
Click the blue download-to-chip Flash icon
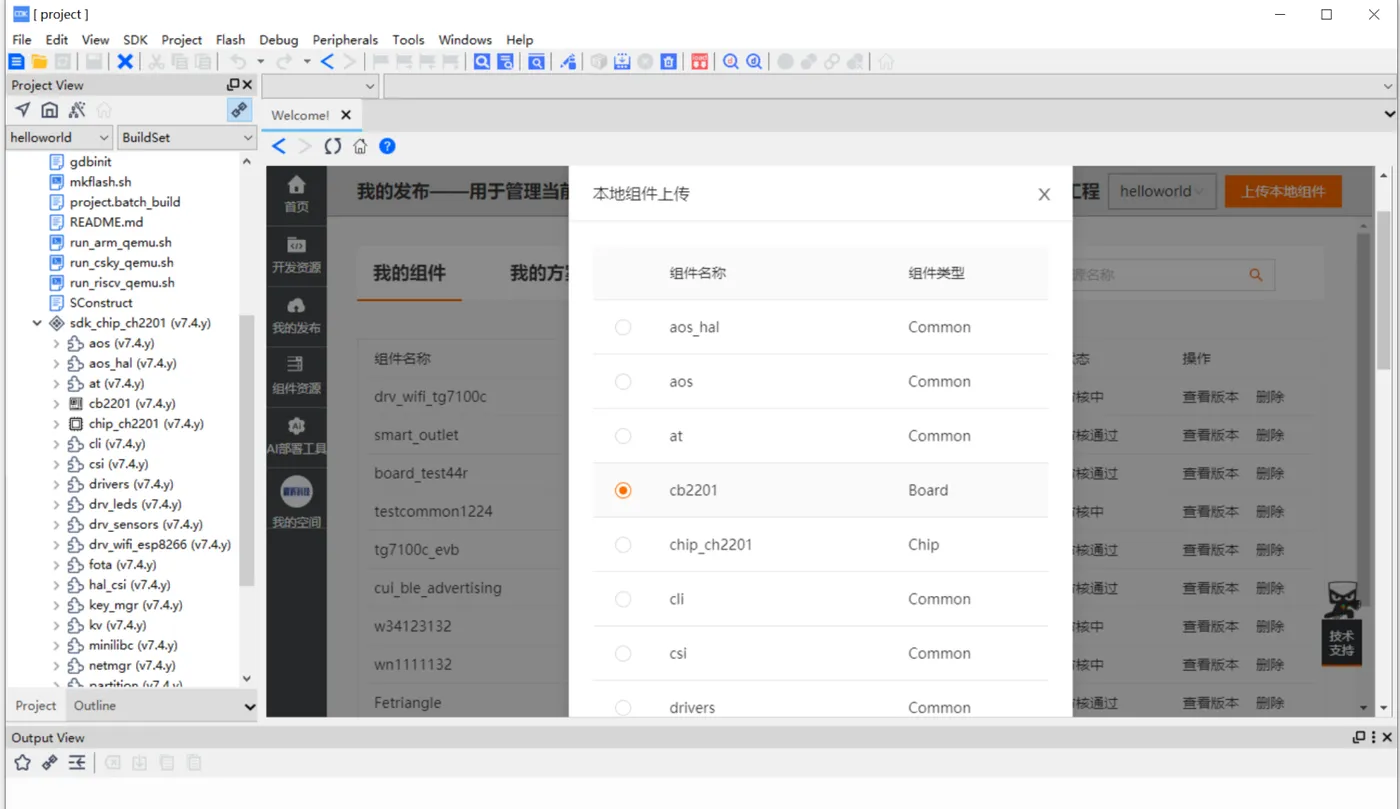(622, 62)
